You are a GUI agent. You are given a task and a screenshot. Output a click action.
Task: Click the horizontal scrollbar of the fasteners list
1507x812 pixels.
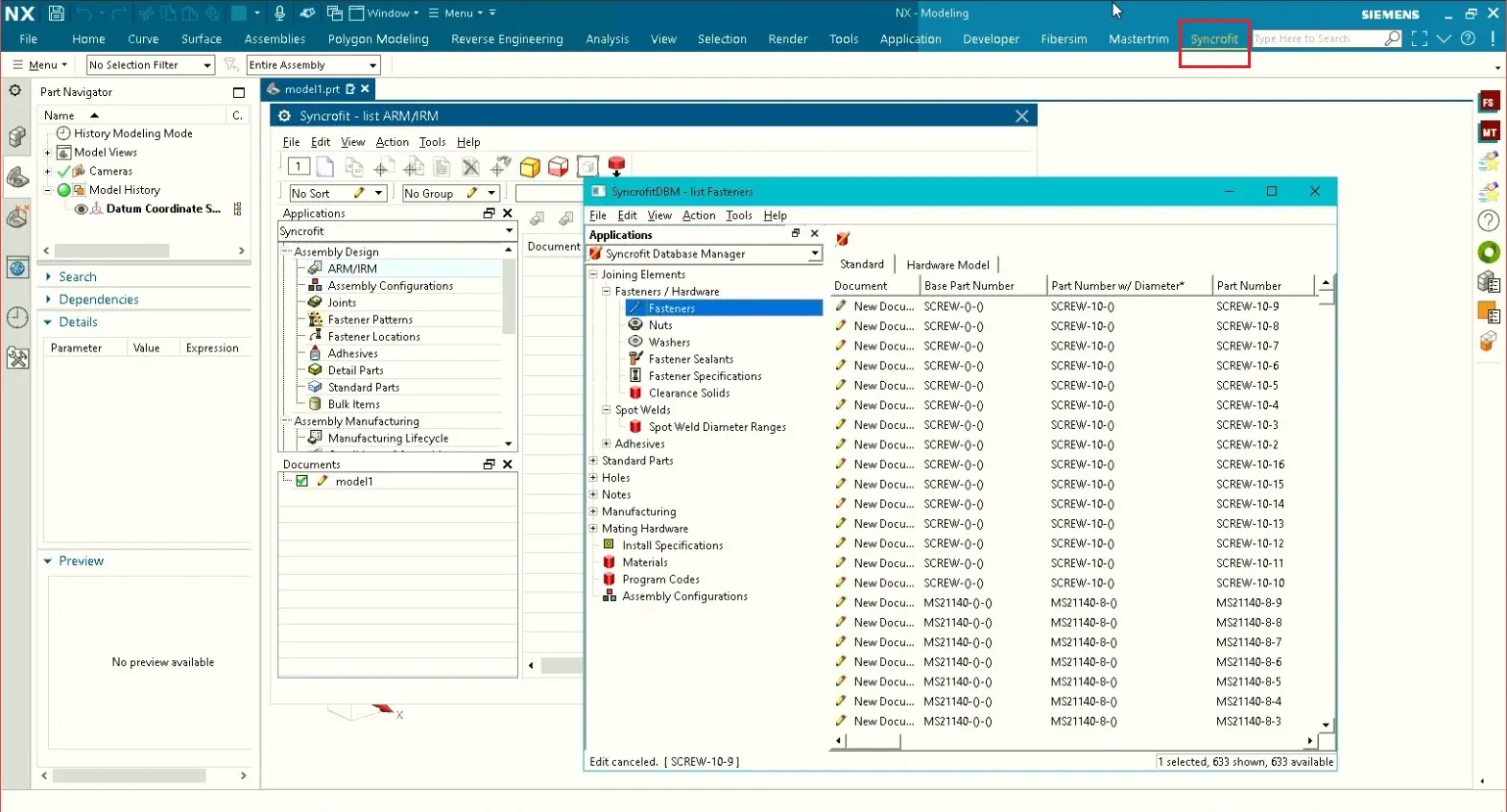pyautogui.click(x=1074, y=741)
